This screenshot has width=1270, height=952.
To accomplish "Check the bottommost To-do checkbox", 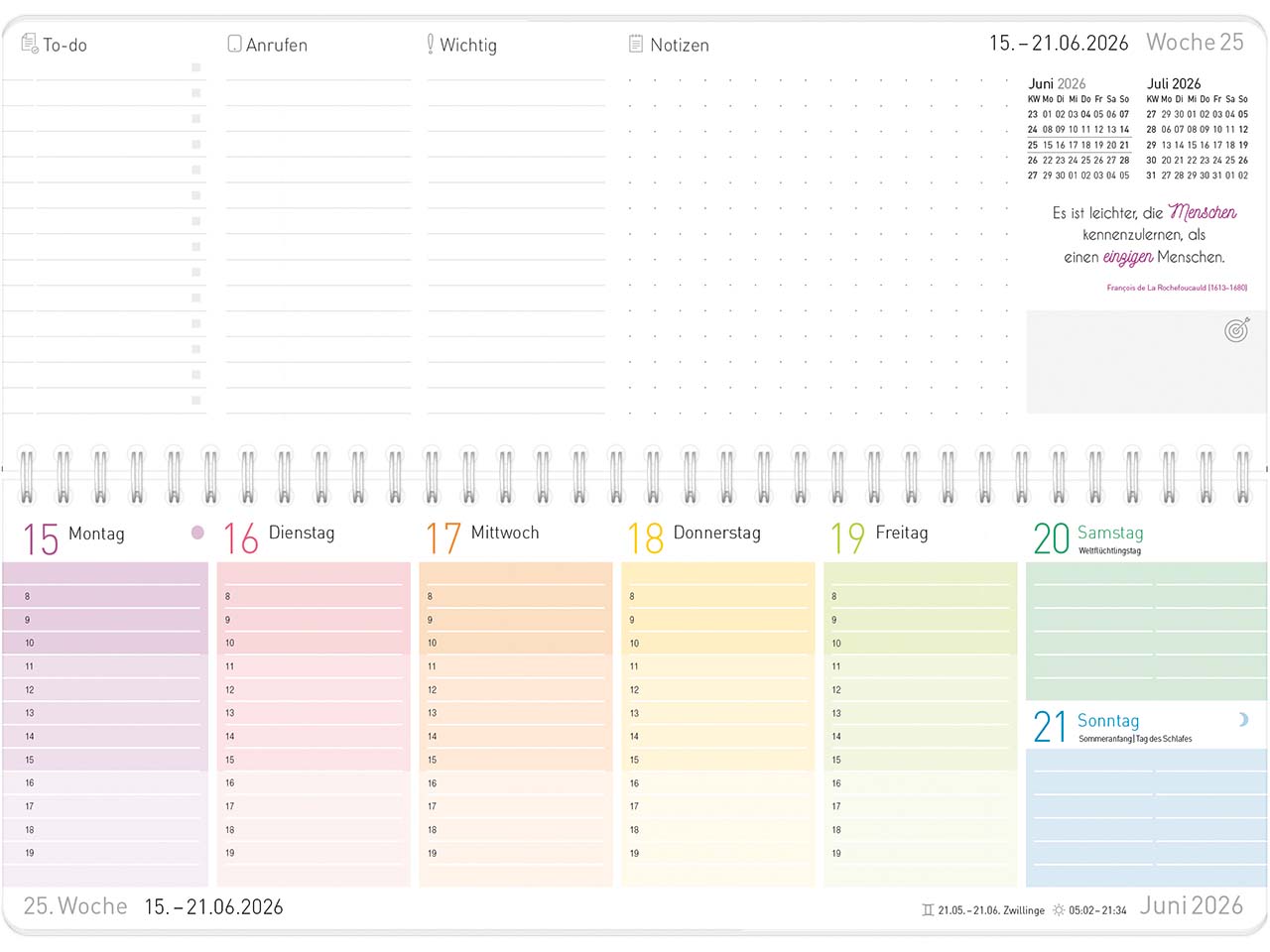I will (196, 401).
